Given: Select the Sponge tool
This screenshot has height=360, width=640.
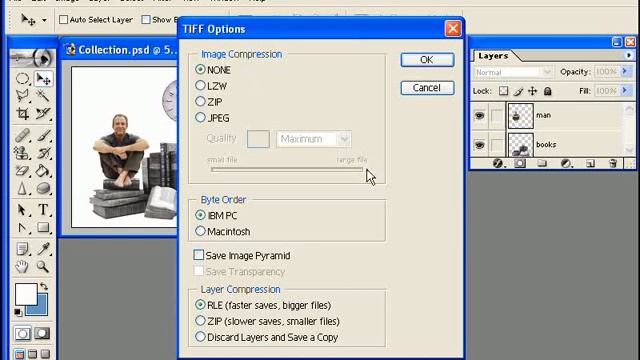Looking at the screenshot, I should [x=43, y=188].
